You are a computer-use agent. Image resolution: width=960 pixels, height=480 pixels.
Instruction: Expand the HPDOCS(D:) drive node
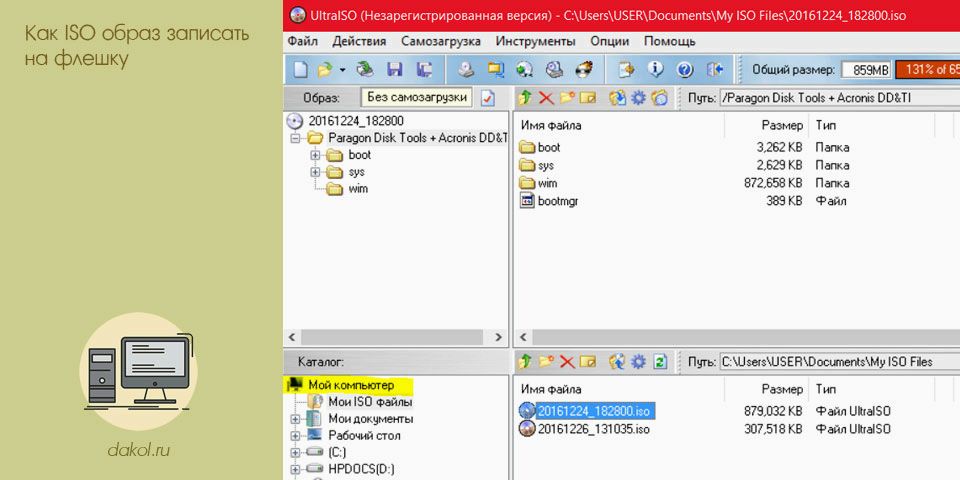pyautogui.click(x=296, y=470)
